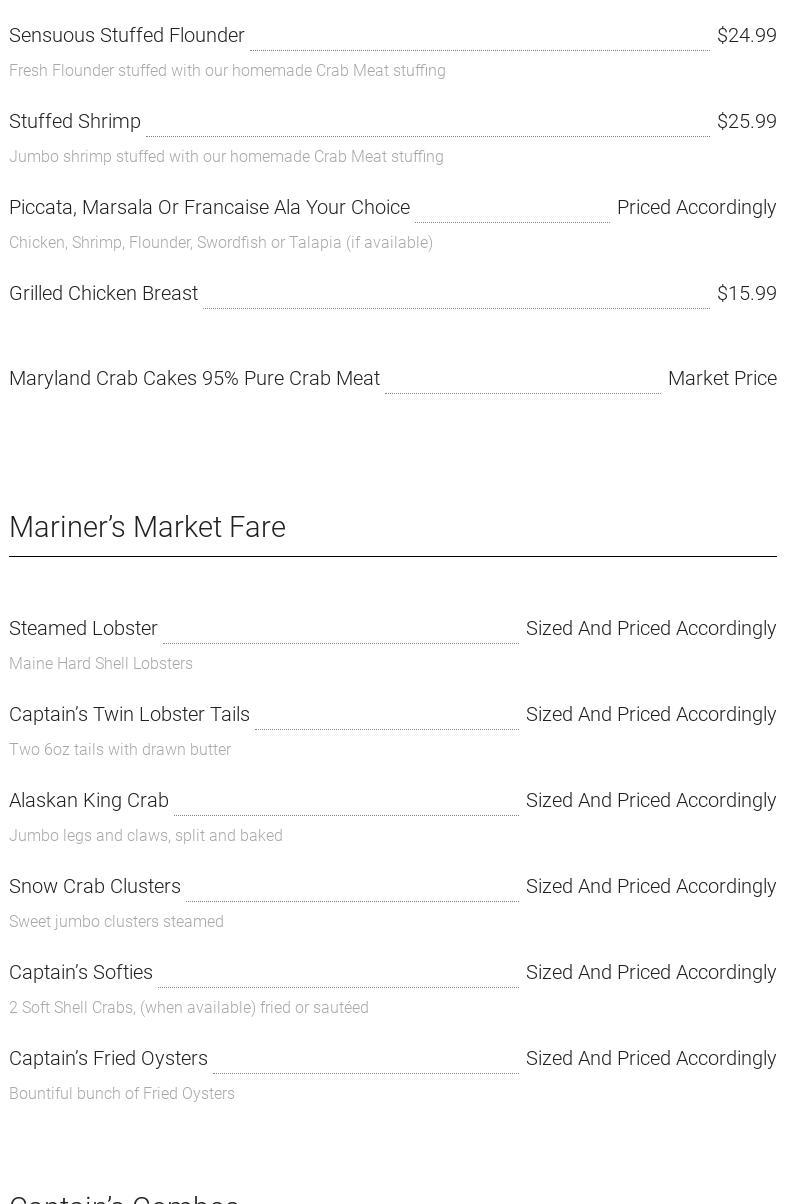
Task: Select the Captain's Softies menu item
Action: point(81,973)
